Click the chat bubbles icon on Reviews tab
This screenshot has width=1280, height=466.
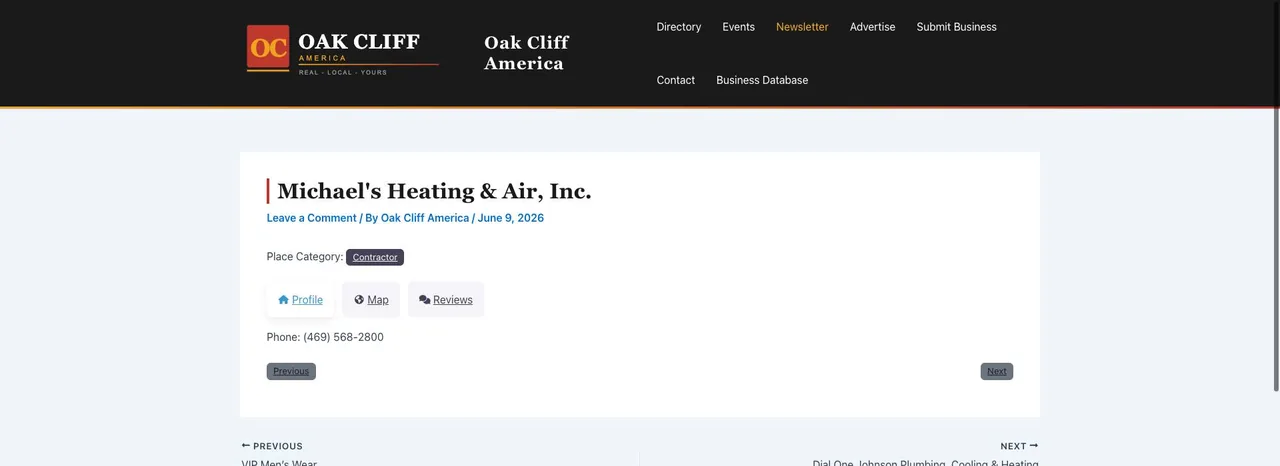tap(425, 300)
